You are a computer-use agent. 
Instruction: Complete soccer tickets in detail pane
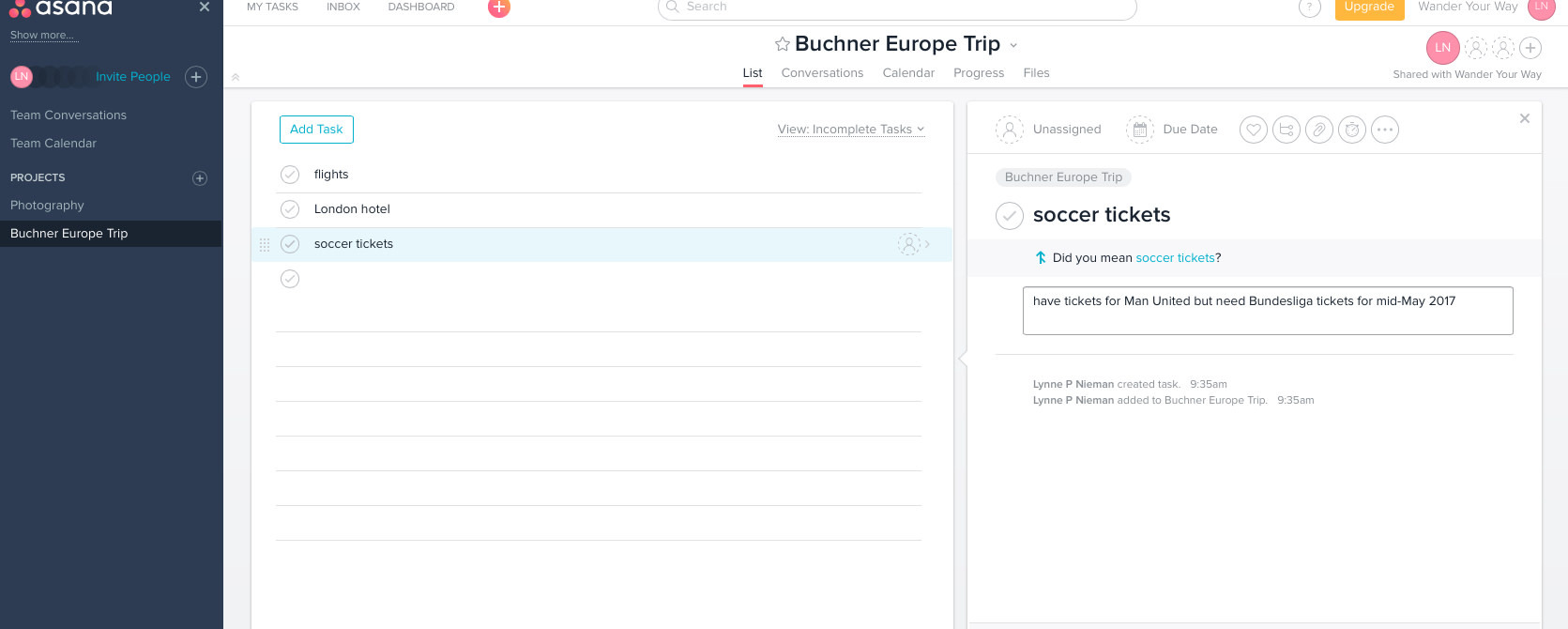1009,216
